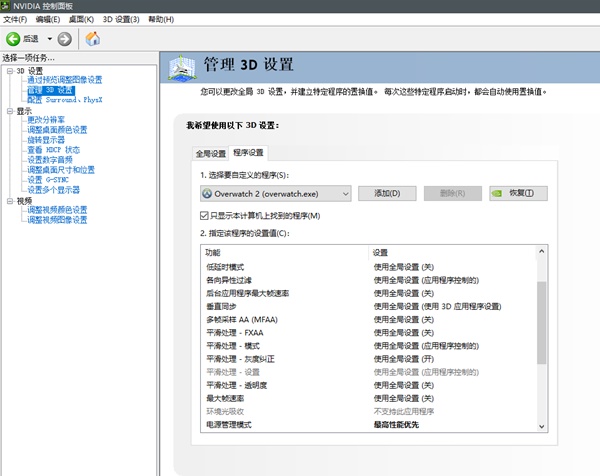
Task: Open 设置 G-SYNC link
Action: point(48,179)
